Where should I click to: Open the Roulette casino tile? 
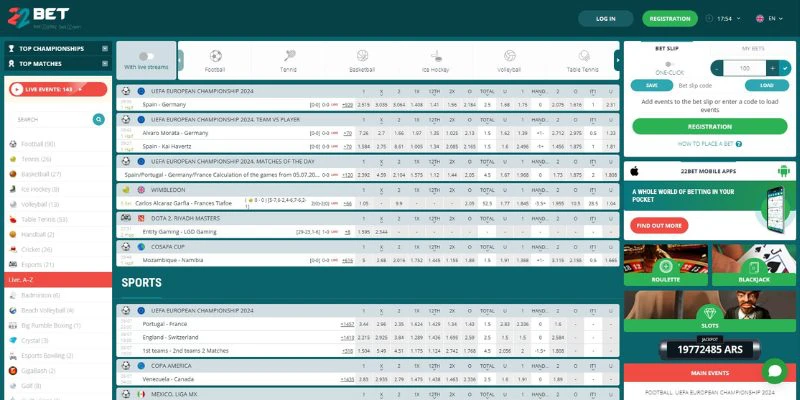click(666, 265)
